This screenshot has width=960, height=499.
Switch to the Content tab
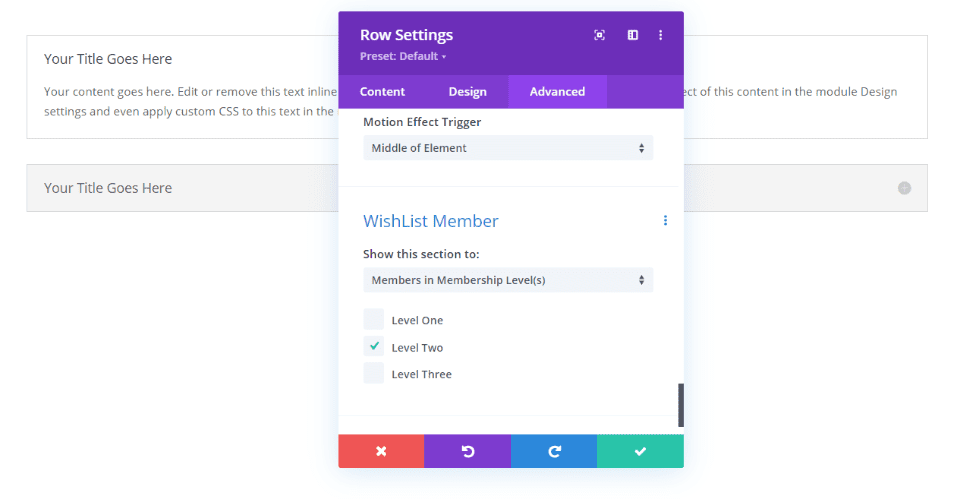382,92
